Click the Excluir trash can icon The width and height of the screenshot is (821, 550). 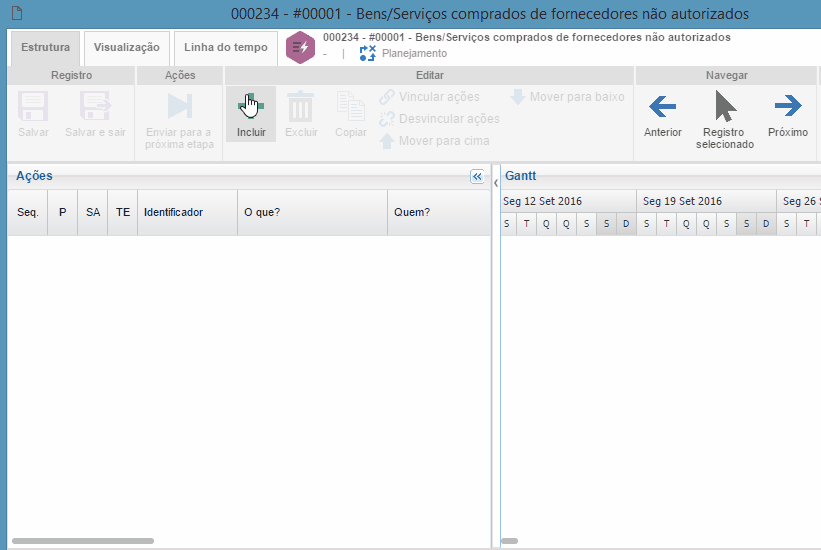[301, 108]
